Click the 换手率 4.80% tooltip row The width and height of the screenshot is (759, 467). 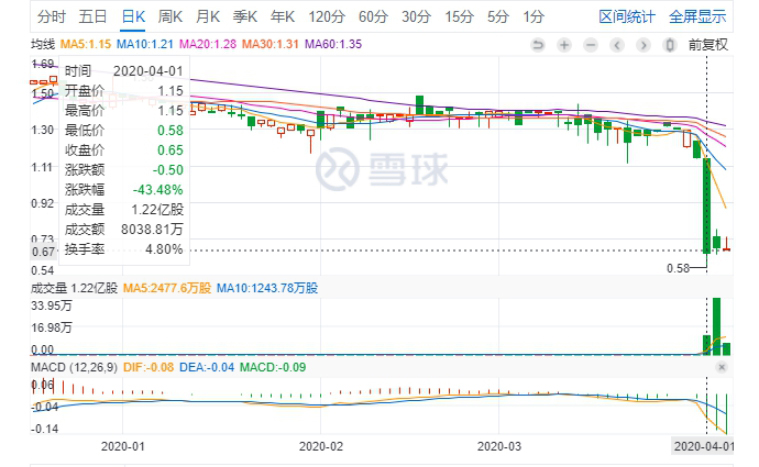click(x=124, y=249)
